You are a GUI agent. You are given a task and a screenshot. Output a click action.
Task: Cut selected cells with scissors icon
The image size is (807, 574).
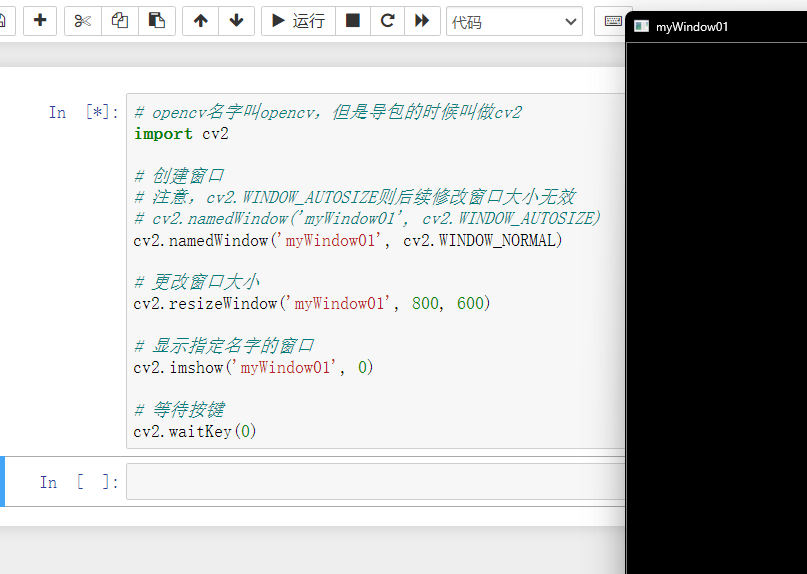pyautogui.click(x=82, y=21)
